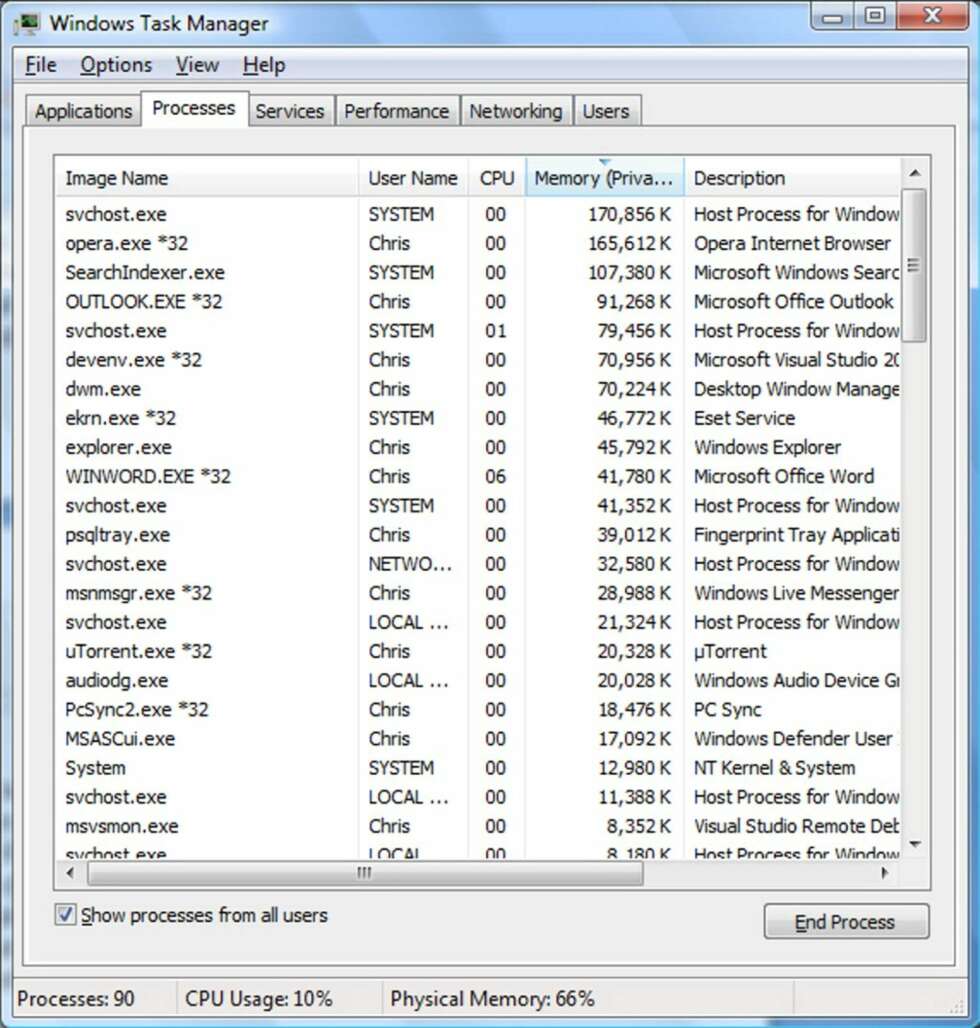980x1028 pixels.
Task: Select the devenv.exe *32 process
Action: point(477,360)
